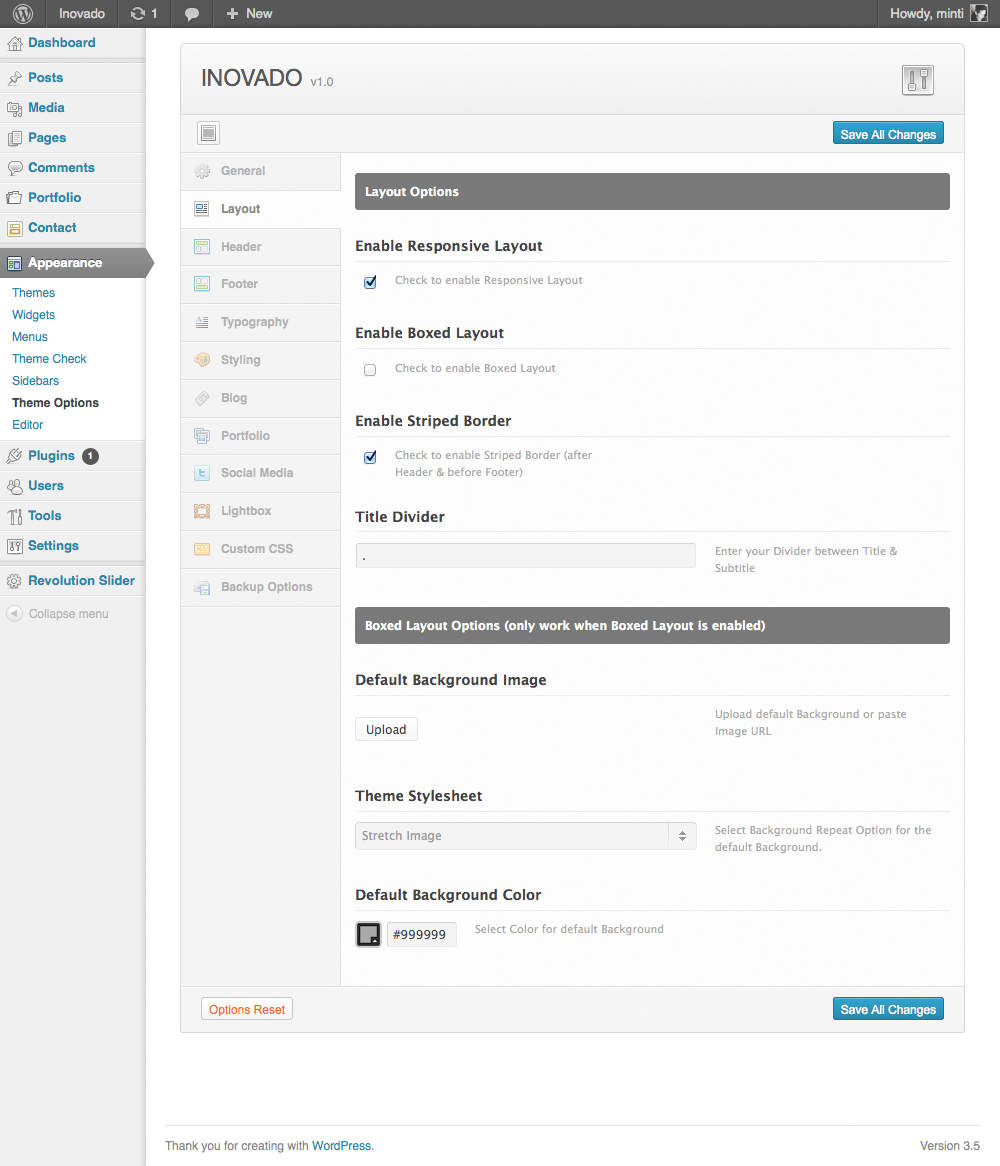Switch to the Typography options tab
Screen dimensions: 1000x1166
(254, 322)
